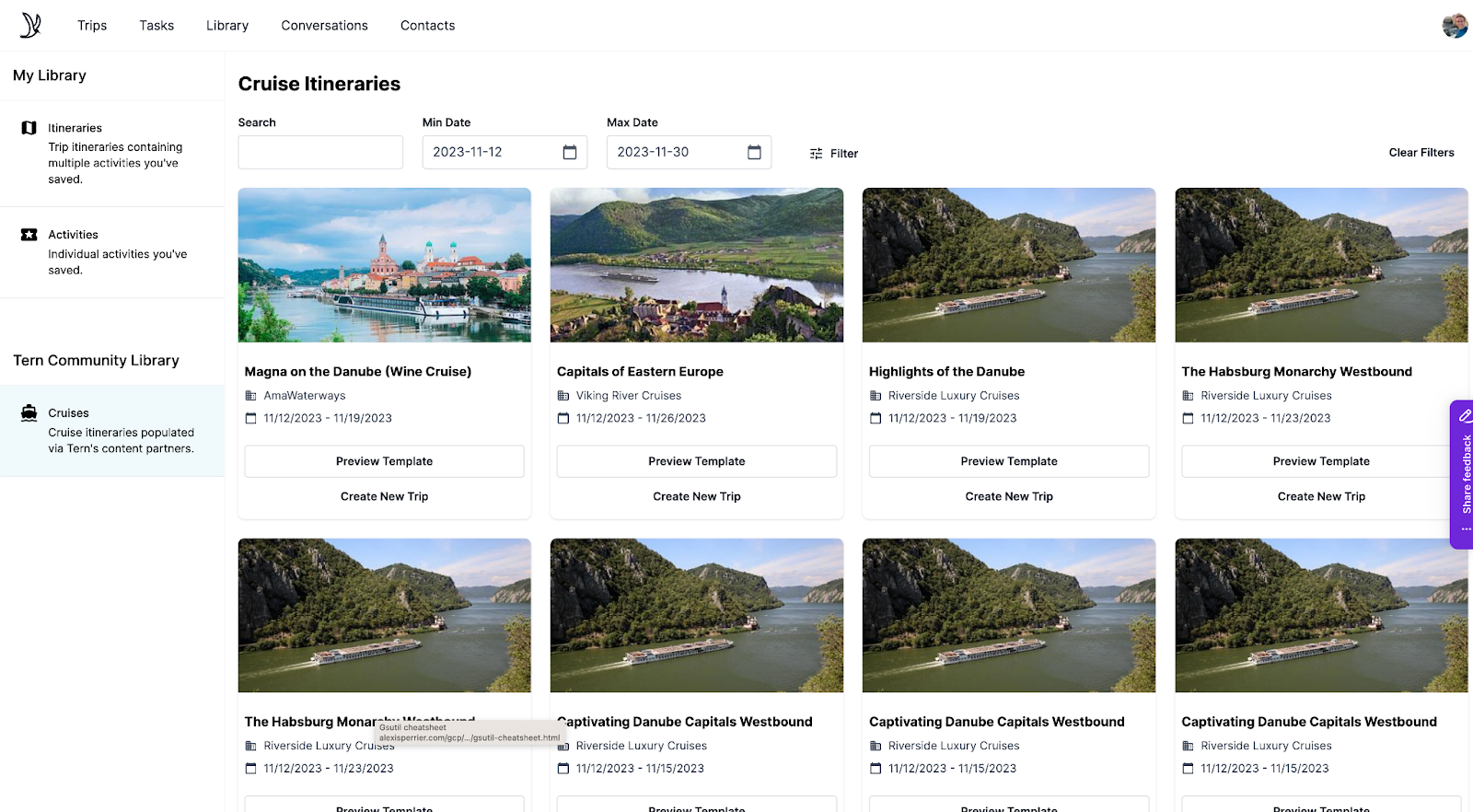
Task: Open the Tasks menu
Action: (157, 26)
